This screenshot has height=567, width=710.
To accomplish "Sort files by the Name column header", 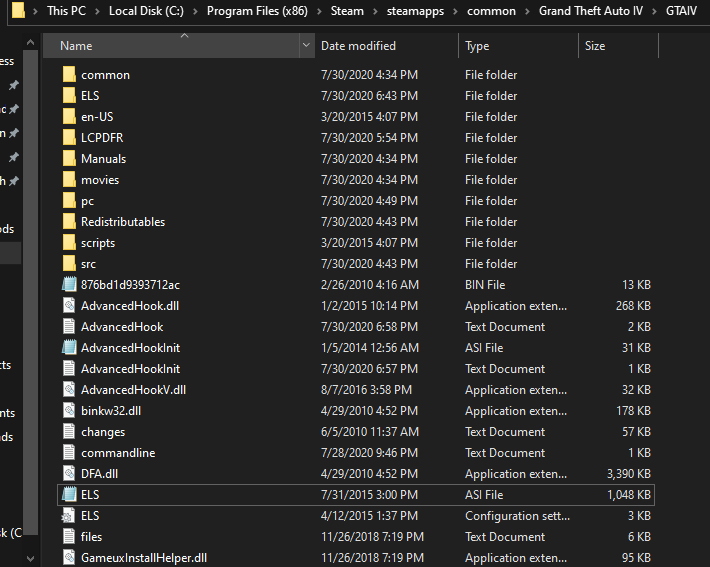I will (171, 45).
